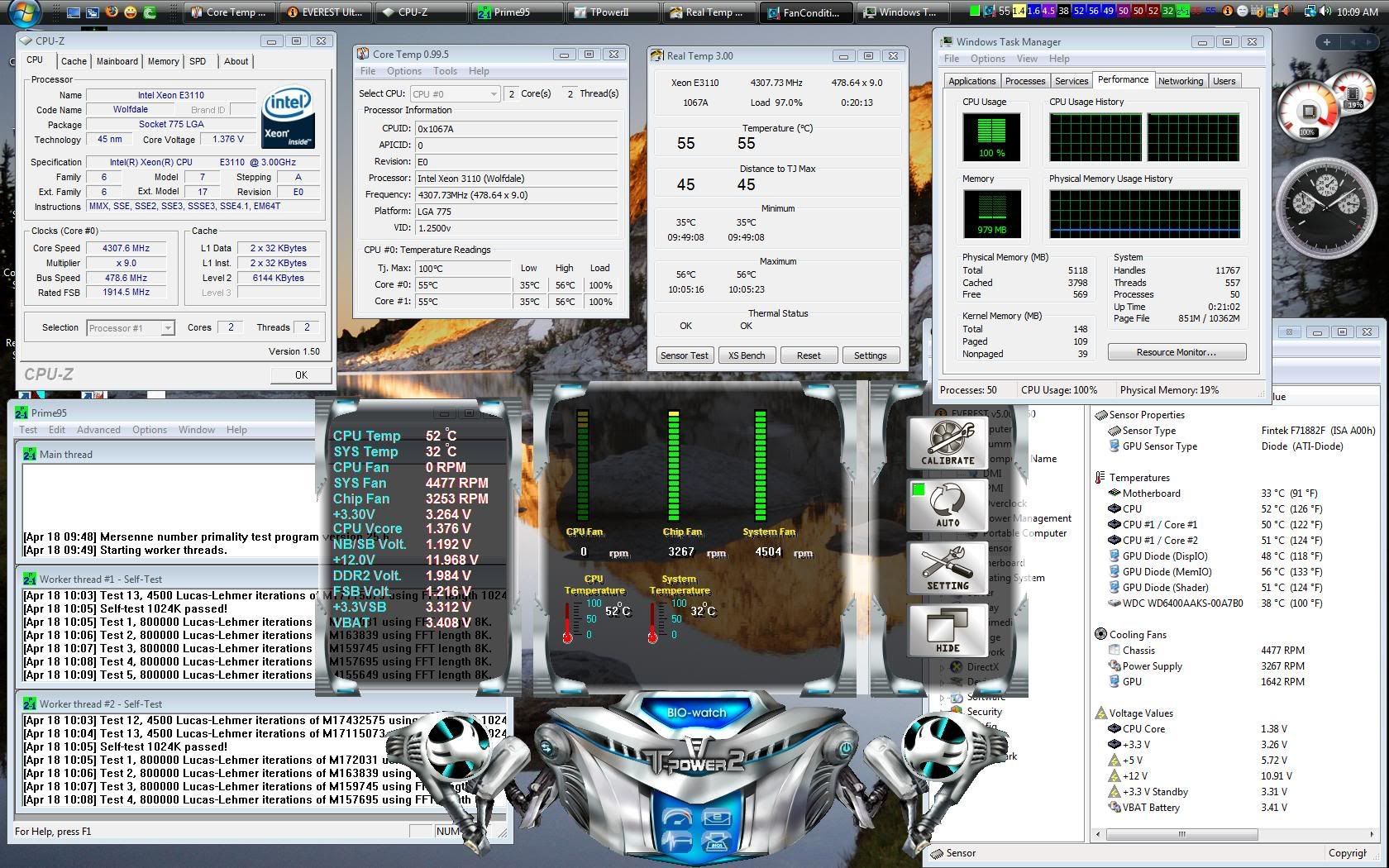Click the EVEREST sensor list horizontal scrollbar

pyautogui.click(x=1181, y=834)
